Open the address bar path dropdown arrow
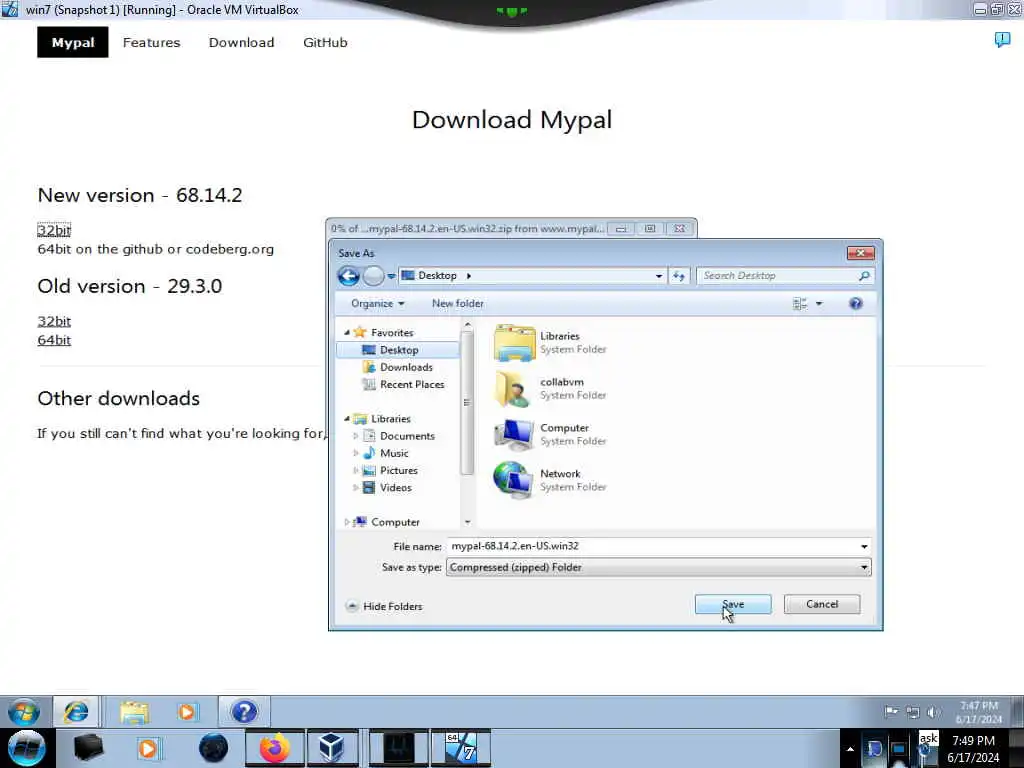The height and width of the screenshot is (768, 1024). point(659,276)
